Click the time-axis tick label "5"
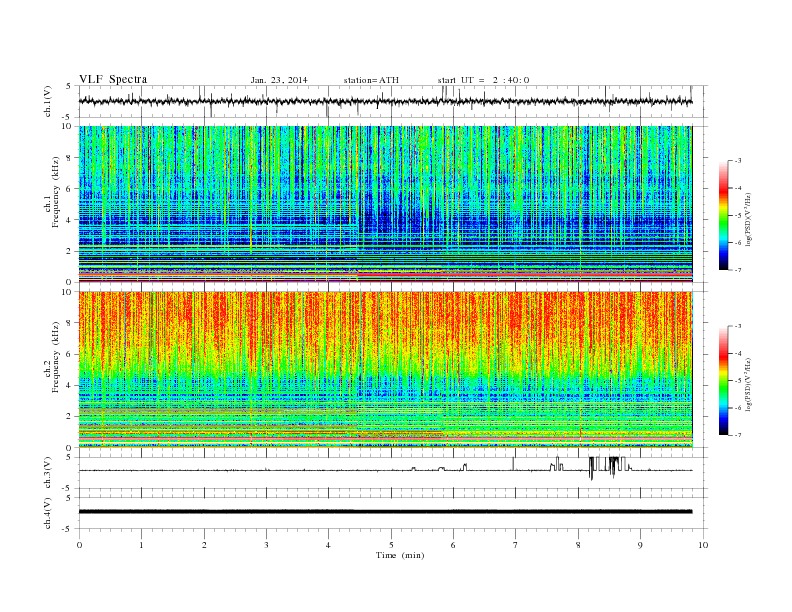 391,545
